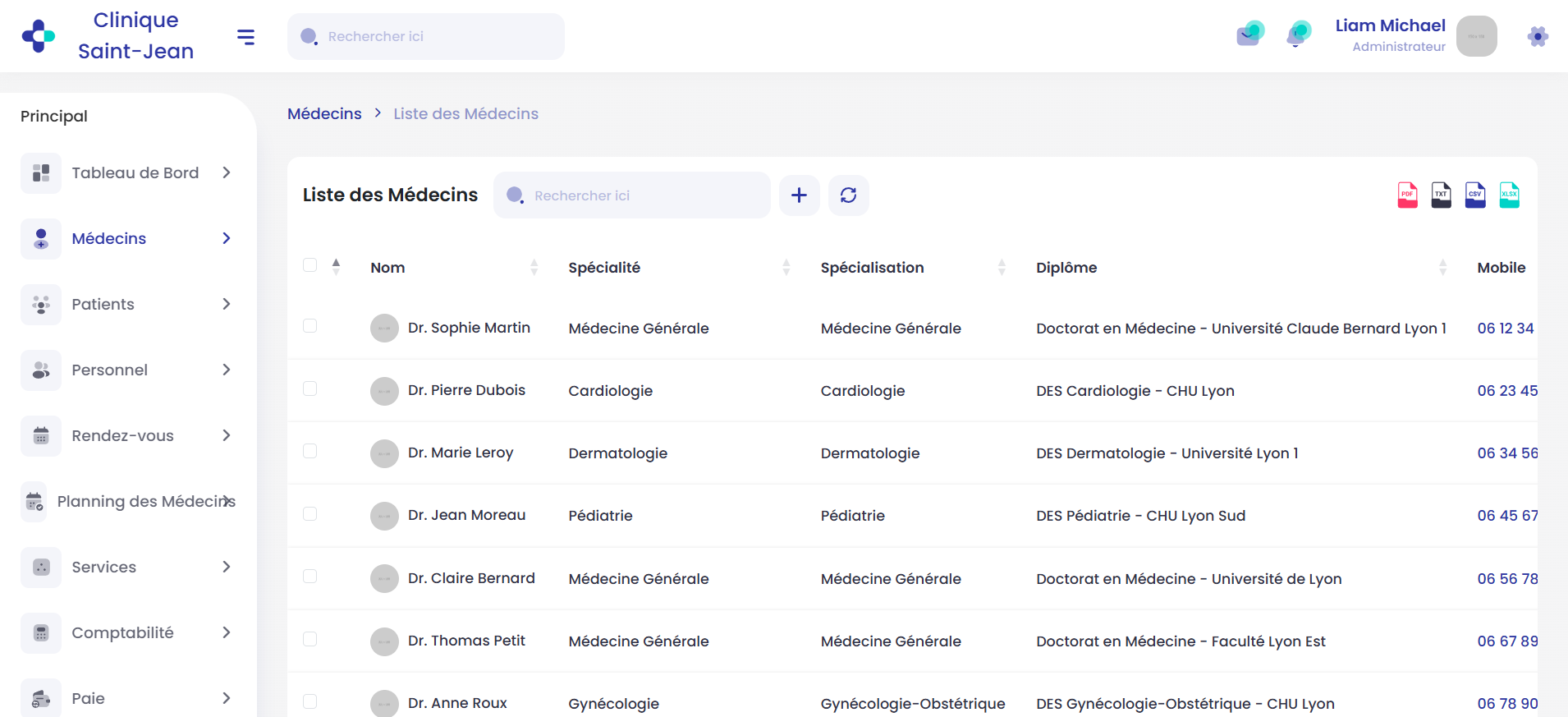Image resolution: width=1568 pixels, height=717 pixels.
Task: Export doctors list as TXT file
Action: click(1441, 195)
